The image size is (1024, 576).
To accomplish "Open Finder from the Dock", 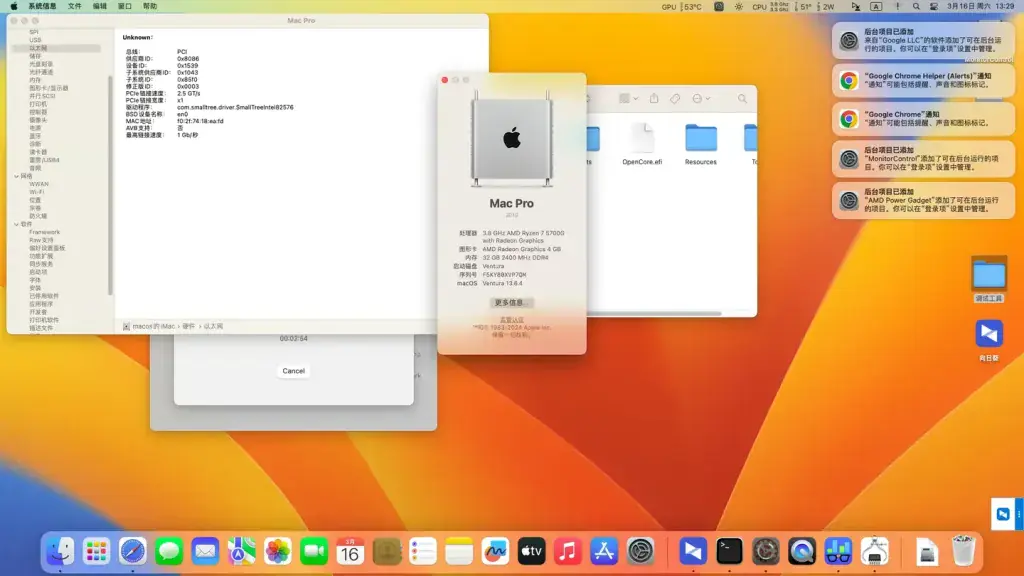I will click(60, 552).
